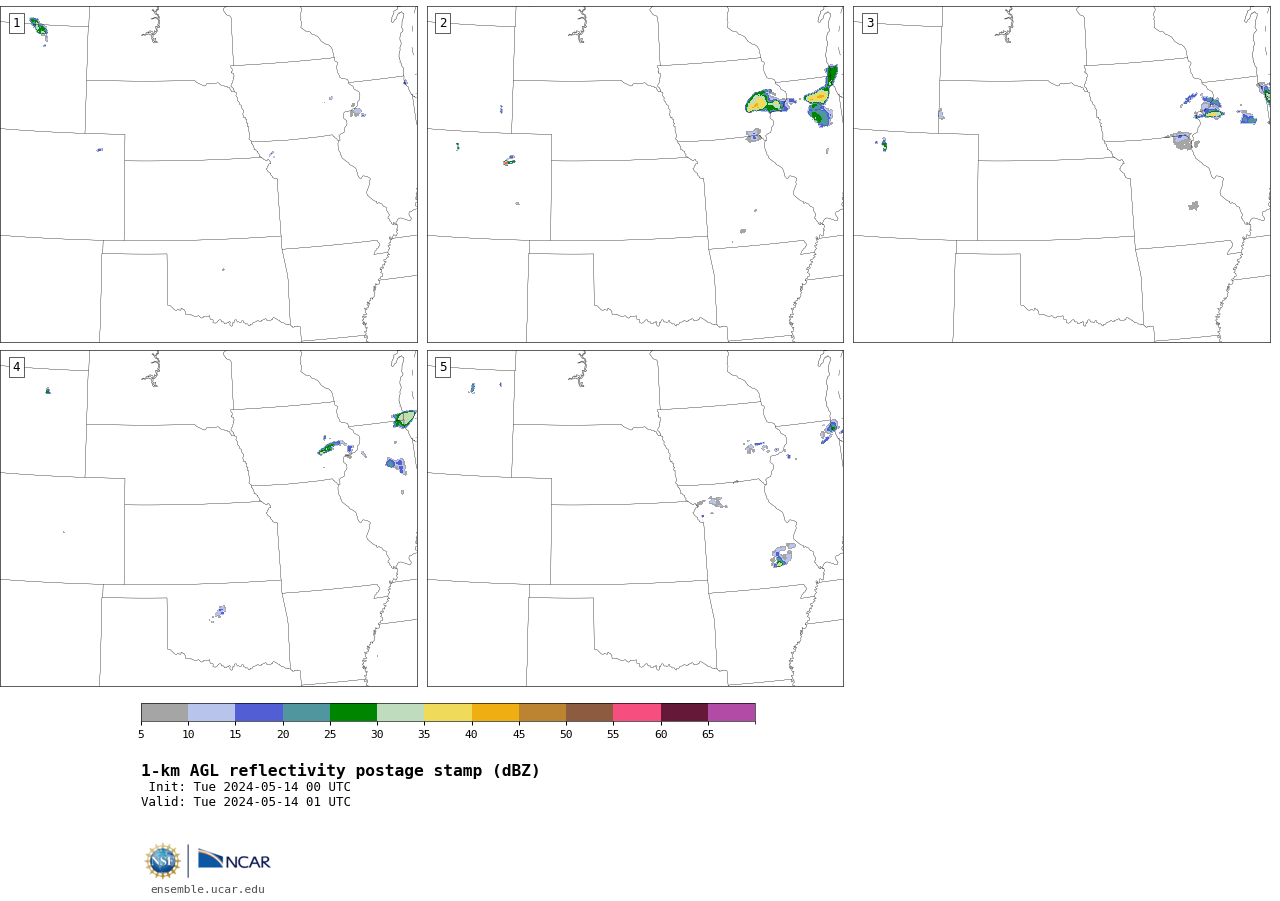
Task: Click the panel number label 3
Action: [x=869, y=23]
